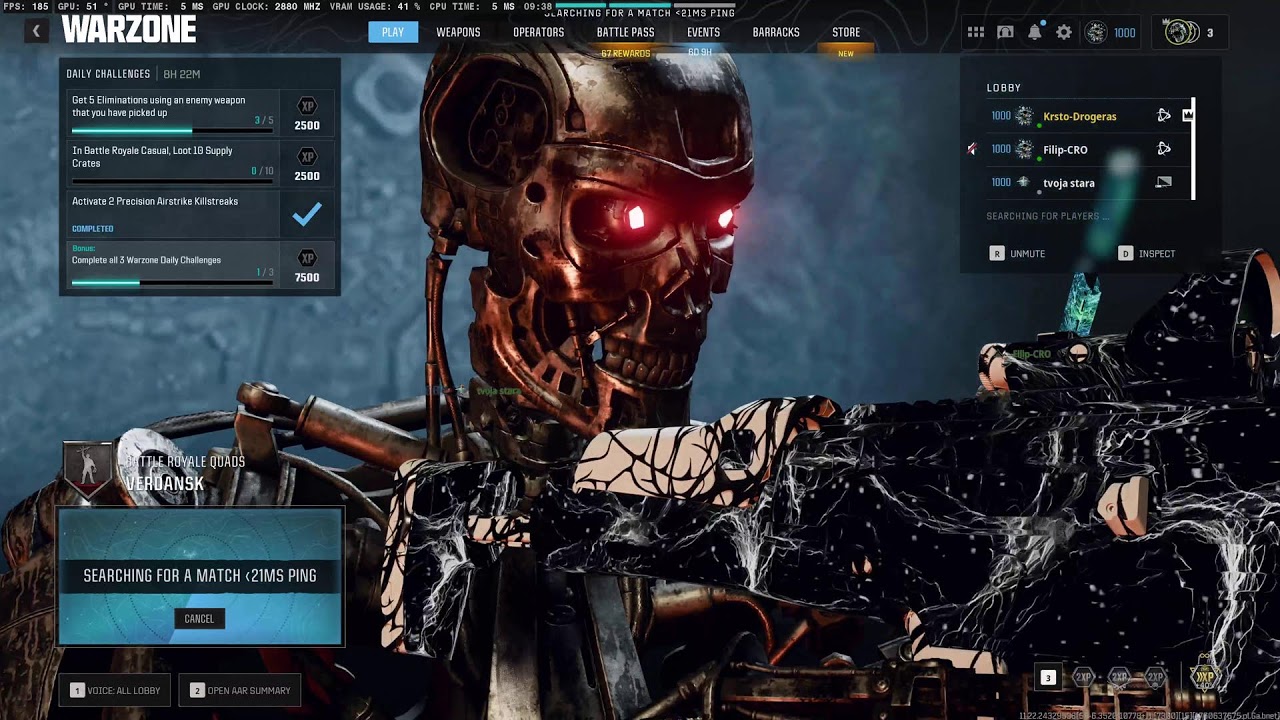Switch to the Weapons tab
This screenshot has width=1280, height=720.
click(458, 32)
